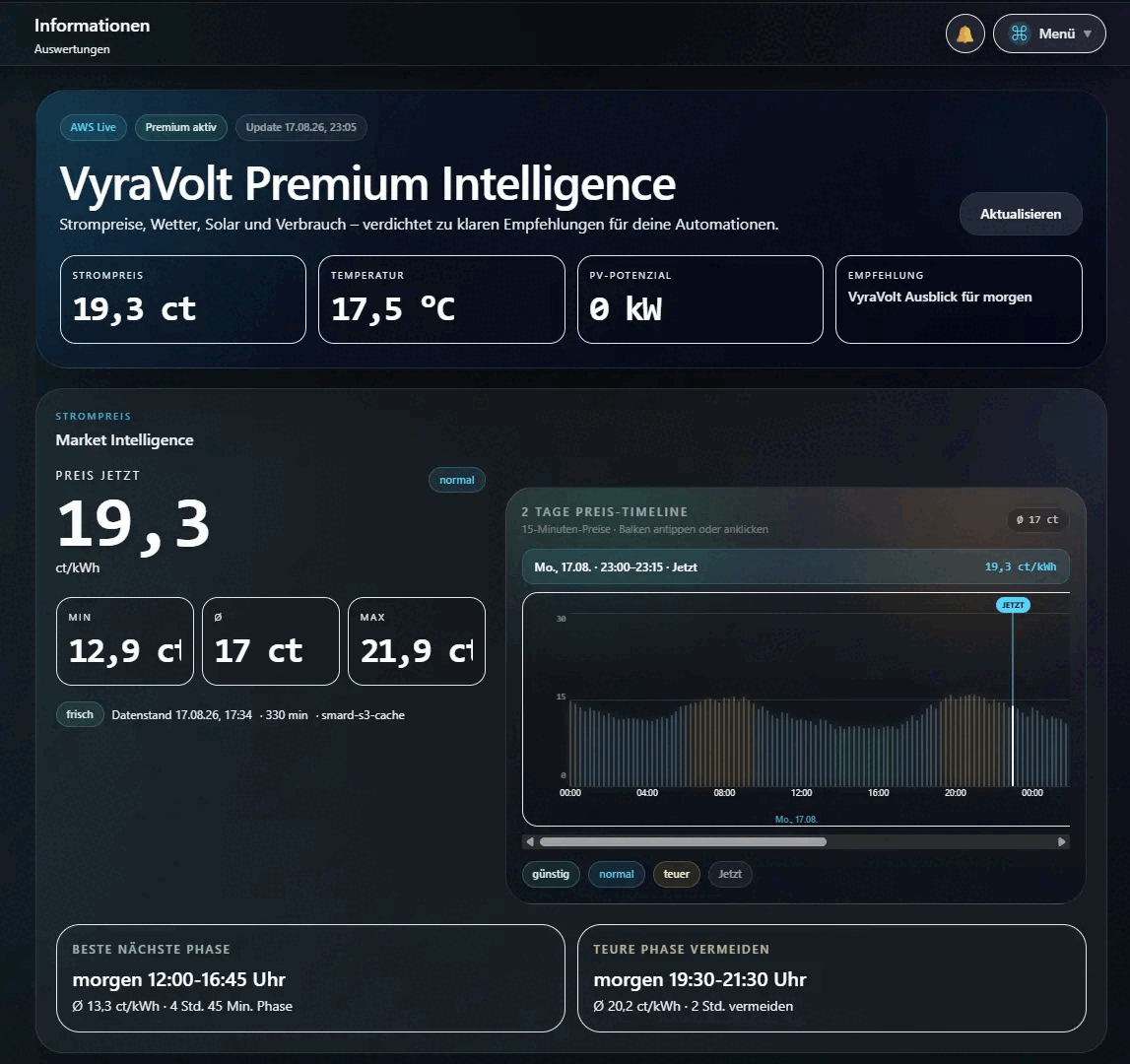Click the MIN 12,9 ct tile
This screenshot has width=1130, height=1064.
[125, 640]
